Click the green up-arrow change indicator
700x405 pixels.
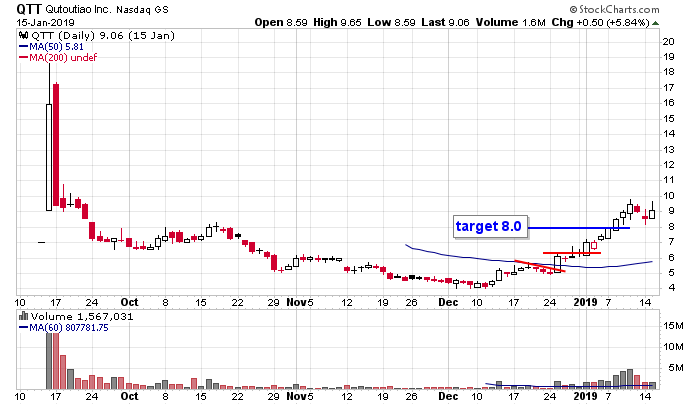(655, 23)
